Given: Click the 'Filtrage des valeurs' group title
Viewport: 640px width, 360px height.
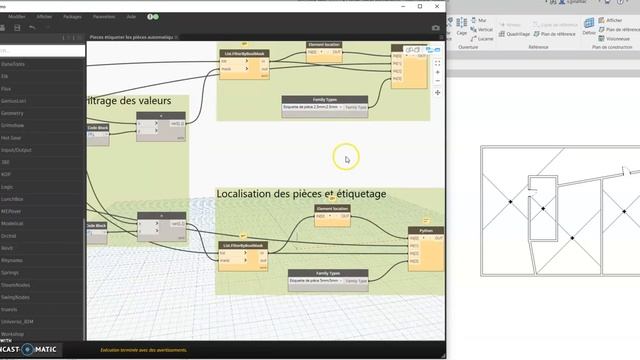Looking at the screenshot, I should pos(129,100).
